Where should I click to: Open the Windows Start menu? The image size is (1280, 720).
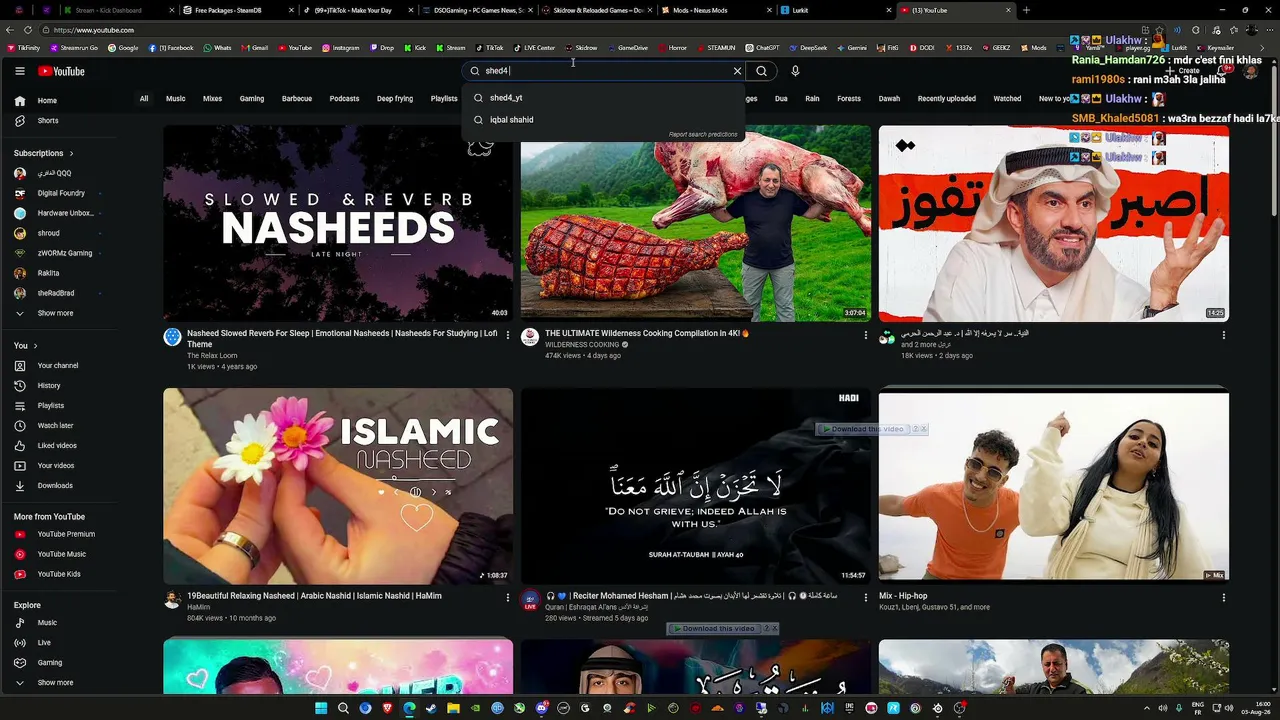pos(321,709)
